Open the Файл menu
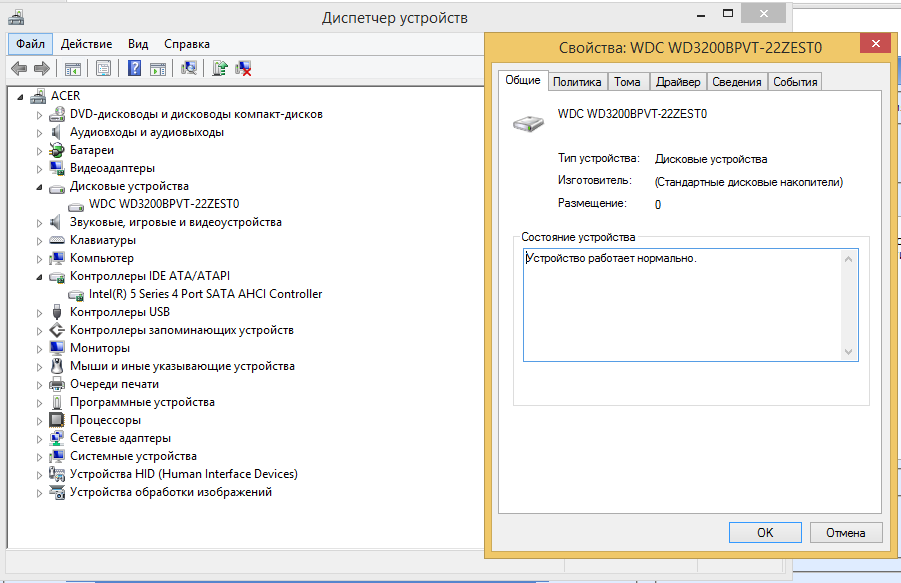The height and width of the screenshot is (583, 901). tap(30, 44)
